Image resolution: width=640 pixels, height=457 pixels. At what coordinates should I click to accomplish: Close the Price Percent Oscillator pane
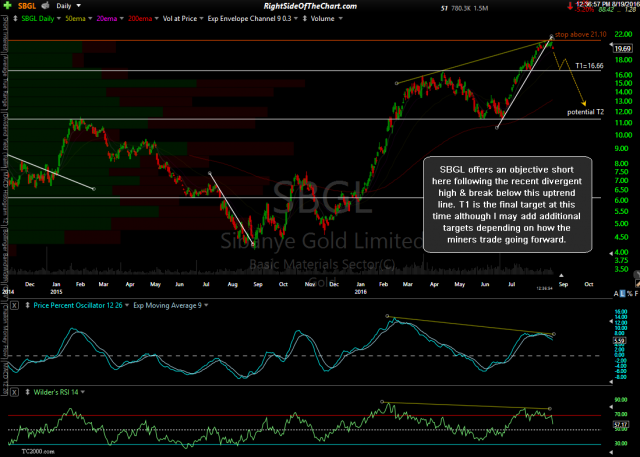tap(14, 305)
